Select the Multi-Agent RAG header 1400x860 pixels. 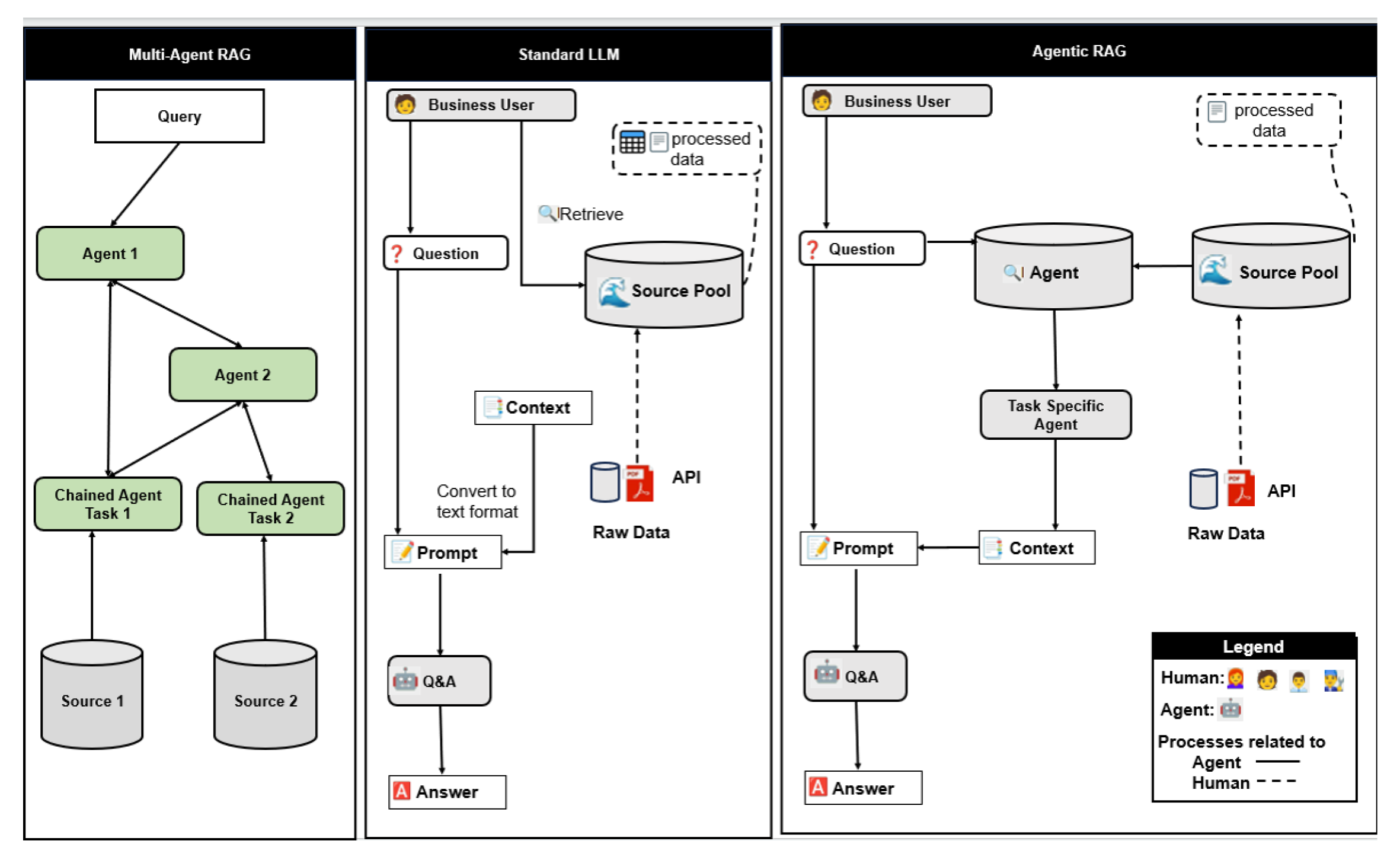190,54
